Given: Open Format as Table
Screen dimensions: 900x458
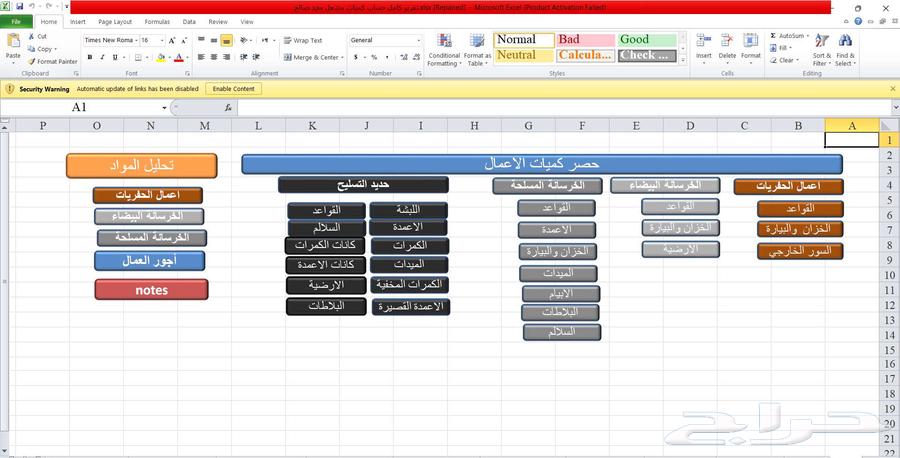Looking at the screenshot, I should click(477, 50).
